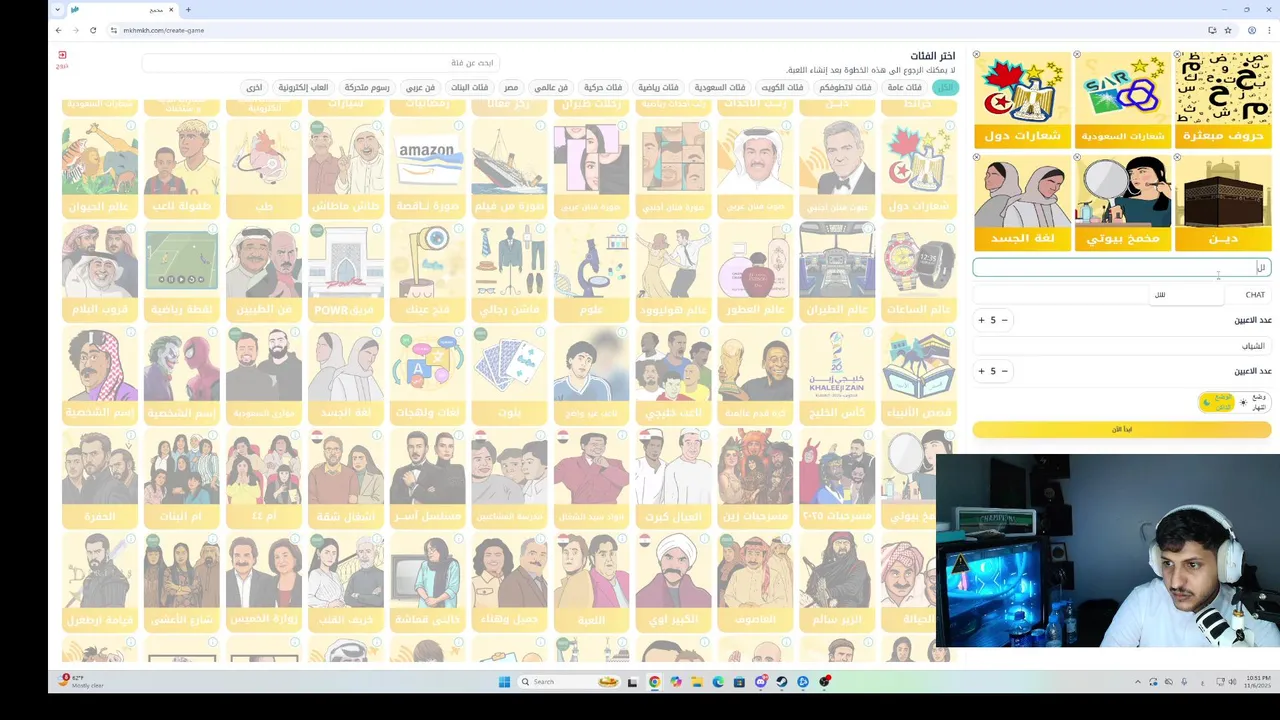Remove the لغة الجسد selected category card
1280x720 pixels.
click(x=977, y=157)
